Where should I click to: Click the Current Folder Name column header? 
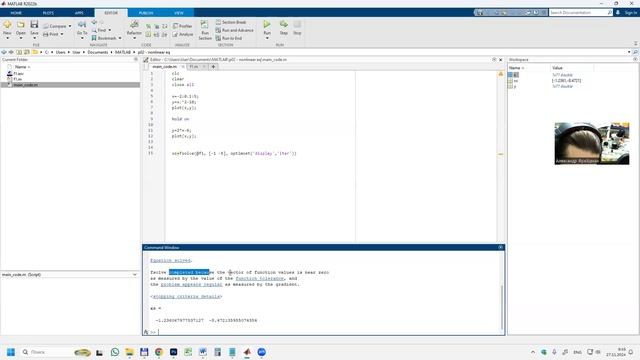20,67
